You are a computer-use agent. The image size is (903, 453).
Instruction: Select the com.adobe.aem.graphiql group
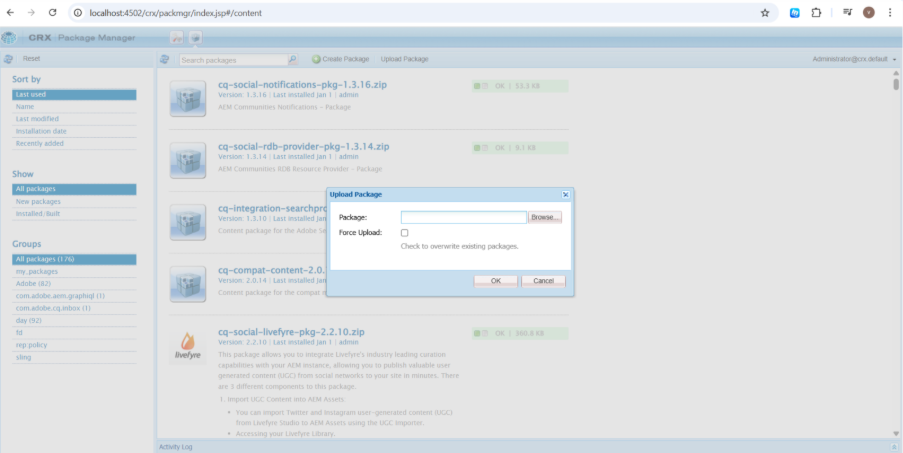pos(74,296)
